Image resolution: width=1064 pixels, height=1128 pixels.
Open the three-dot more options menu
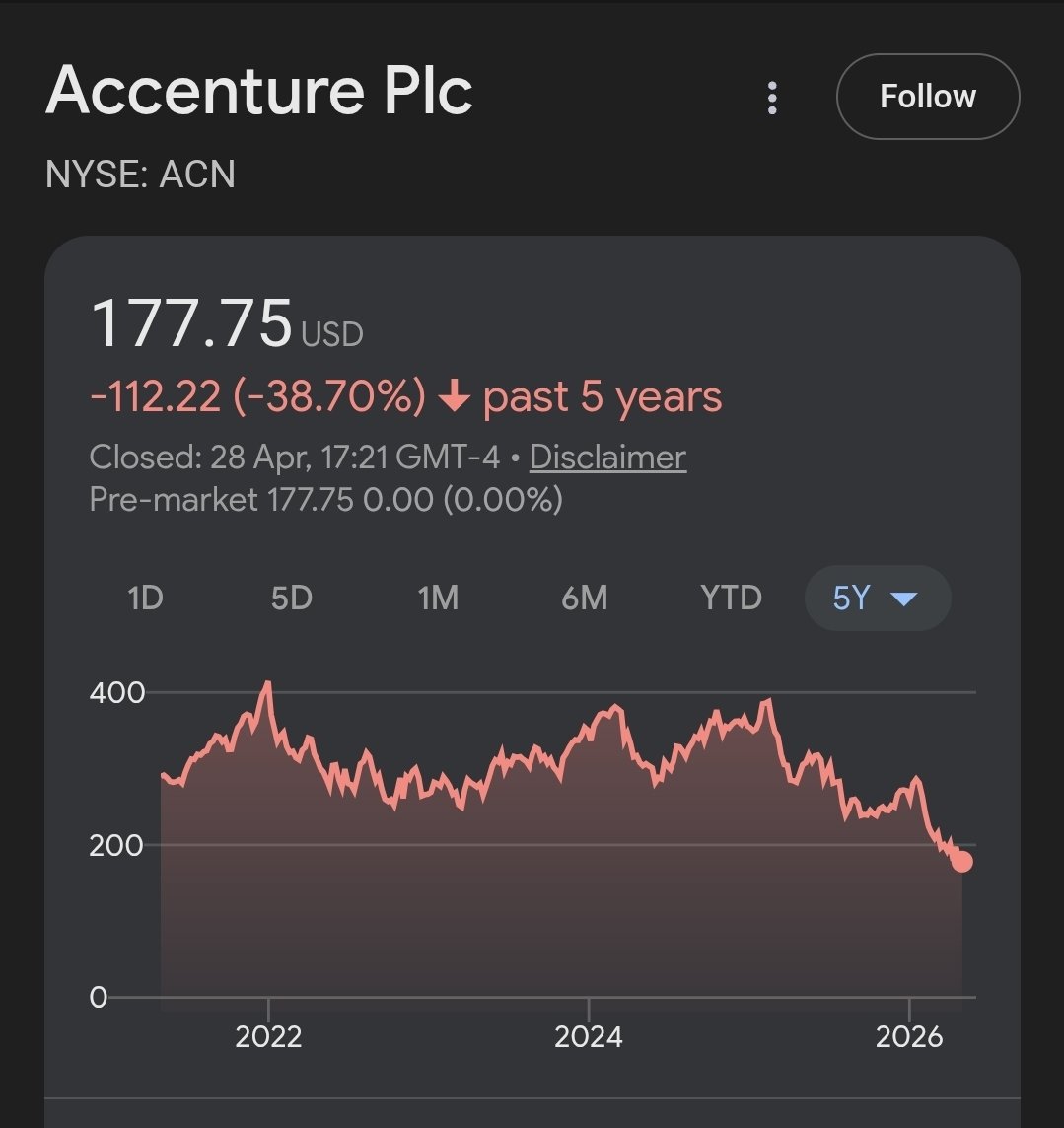[x=772, y=97]
